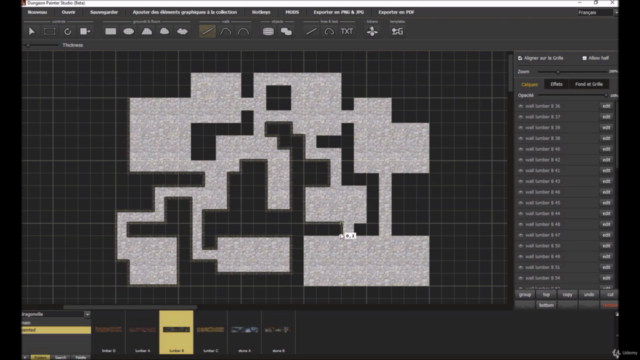Select the multiple objects scatter tool

tap(286, 31)
